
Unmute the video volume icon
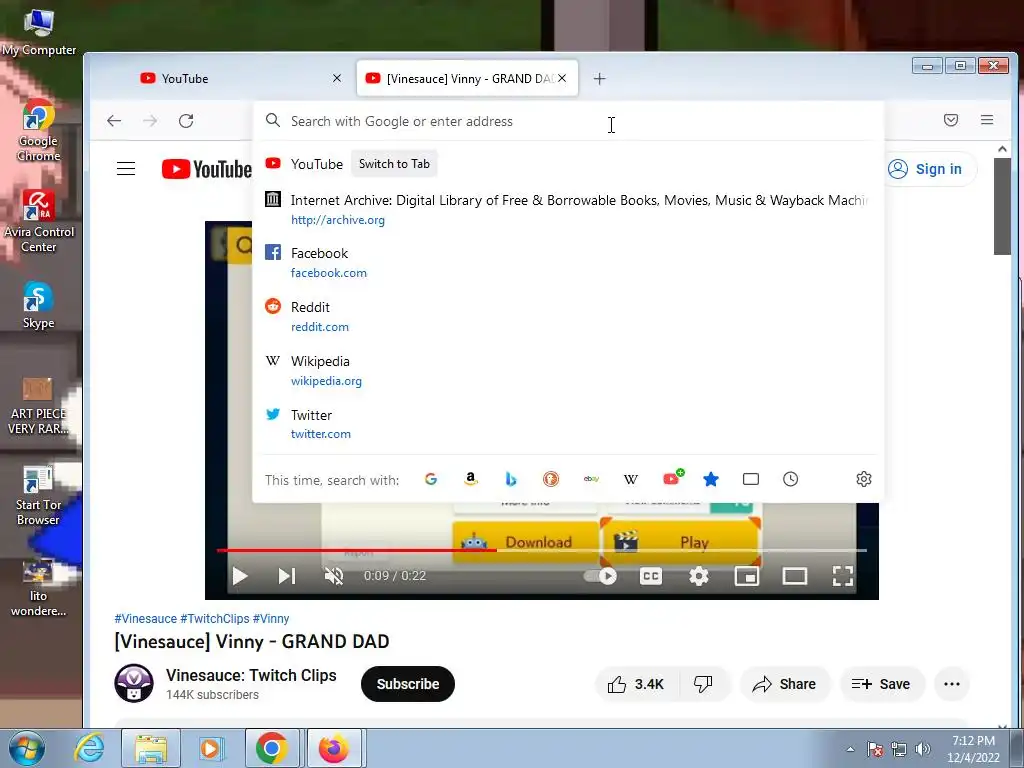click(x=334, y=576)
